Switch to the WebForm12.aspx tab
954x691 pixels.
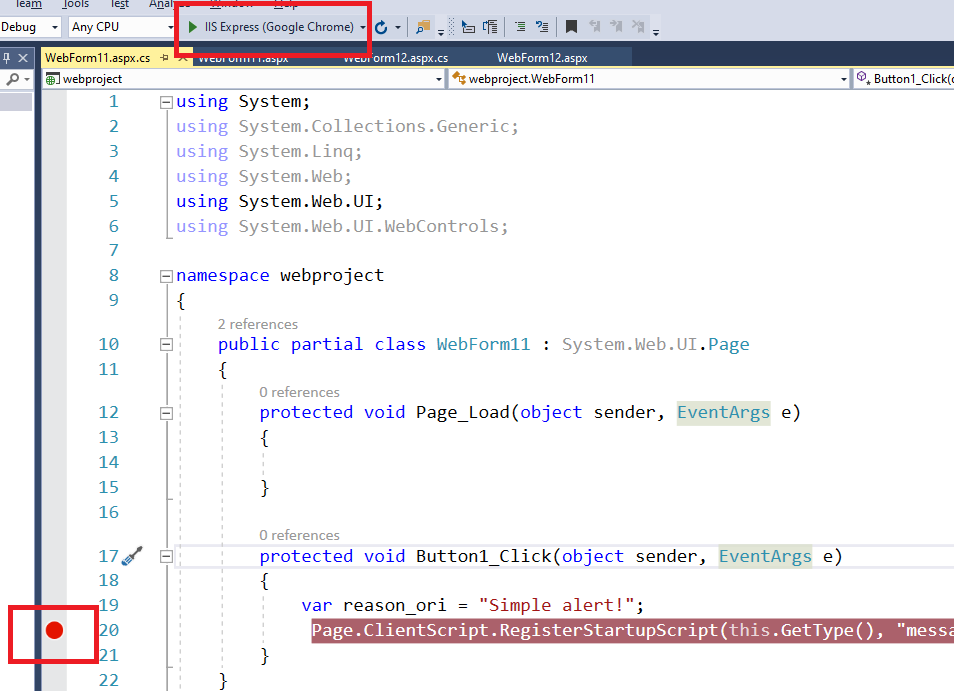542,58
